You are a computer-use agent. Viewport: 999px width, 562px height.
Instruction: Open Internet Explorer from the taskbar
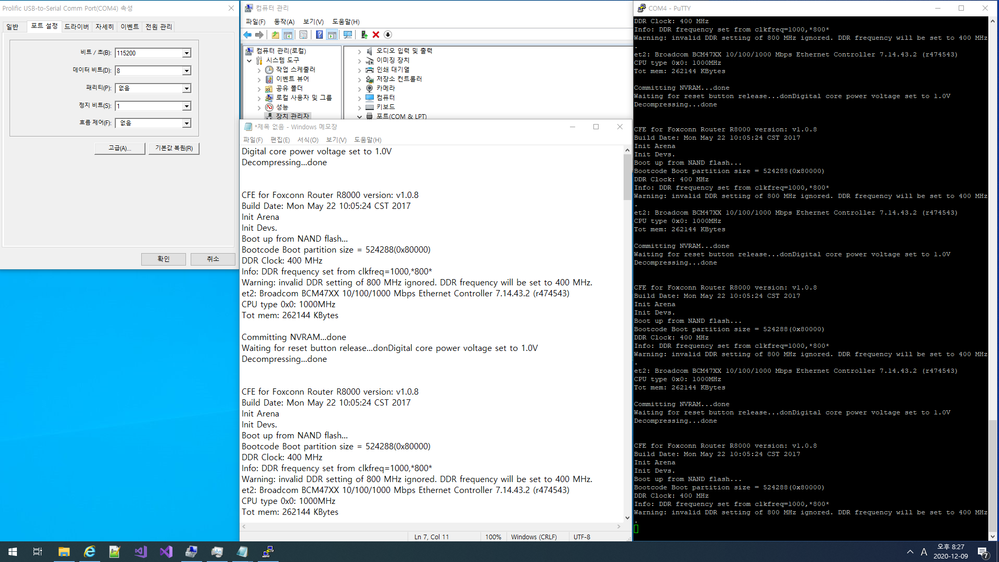click(89, 552)
